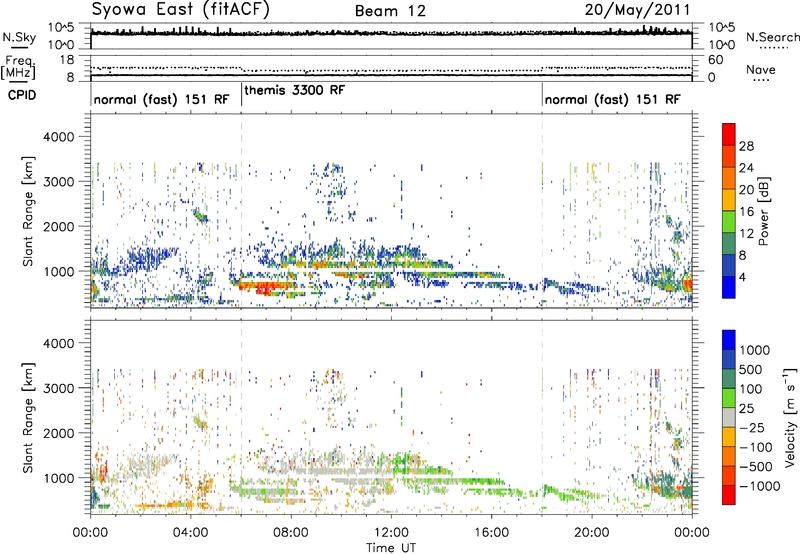The width and height of the screenshot is (800, 554).
Task: Click the 'N.Search' legend label
Action: pyautogui.click(x=772, y=37)
